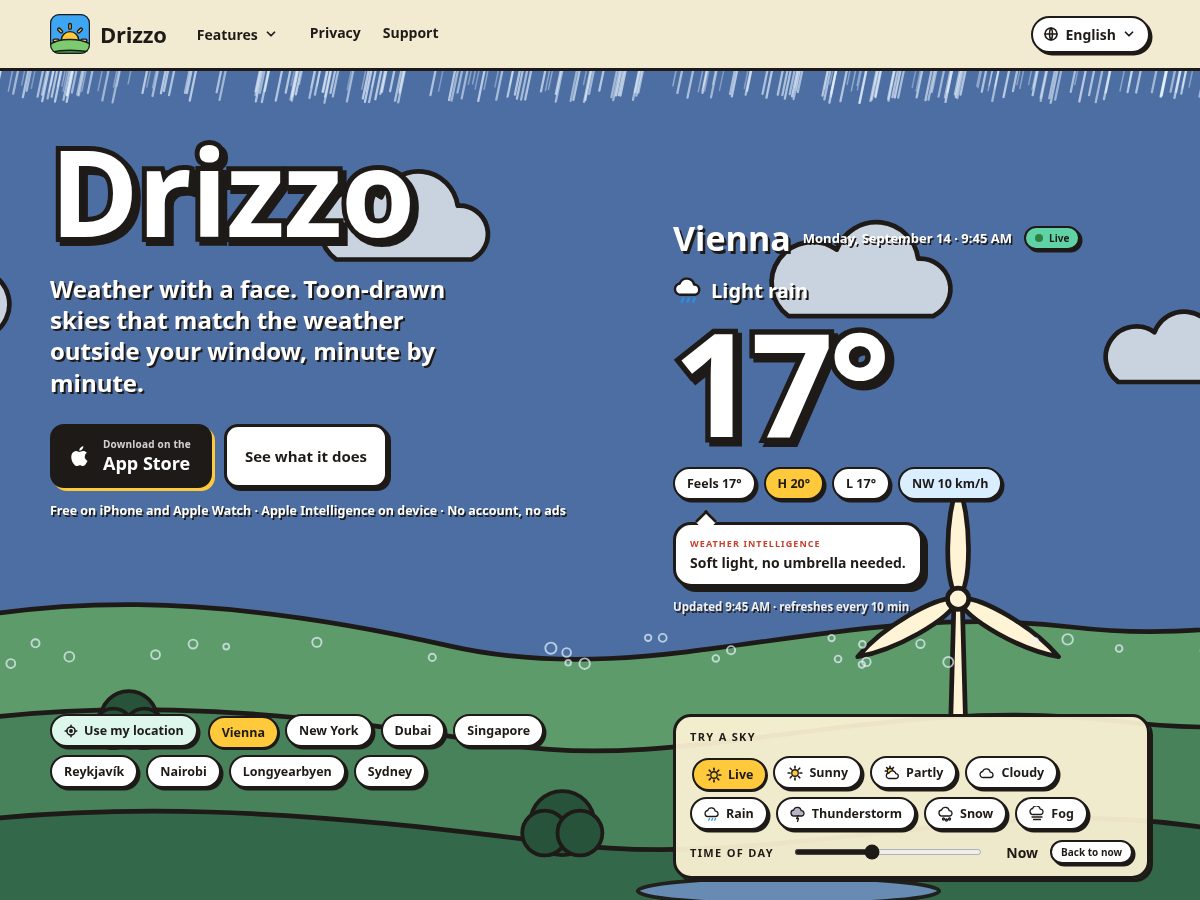
Task: Click the Drizzo app logo icon
Action: pos(70,34)
